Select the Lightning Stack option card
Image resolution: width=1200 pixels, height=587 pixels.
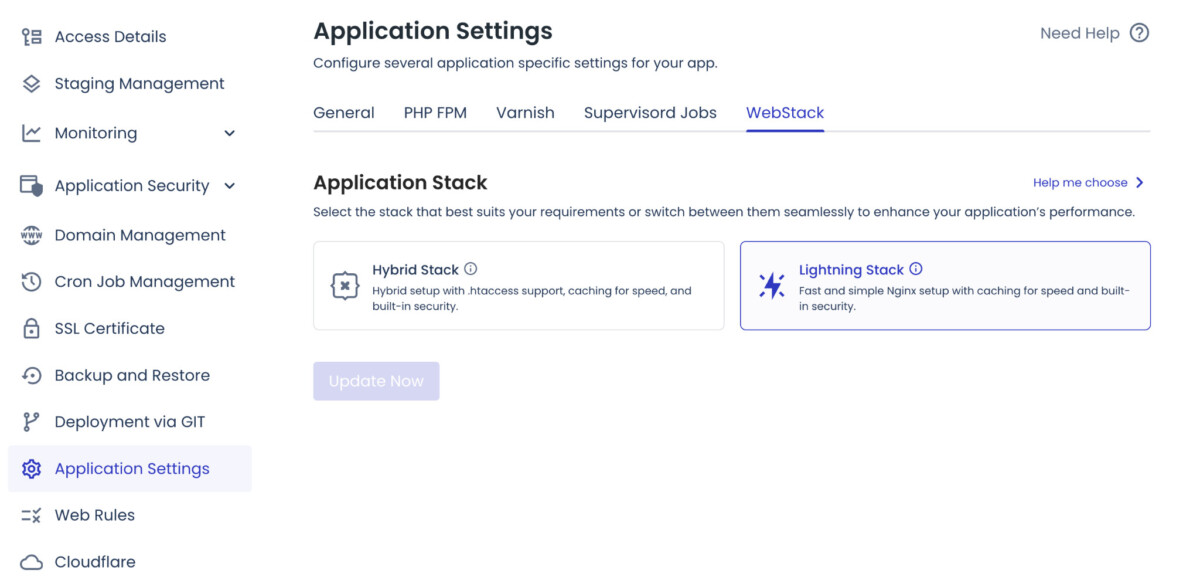coord(945,286)
